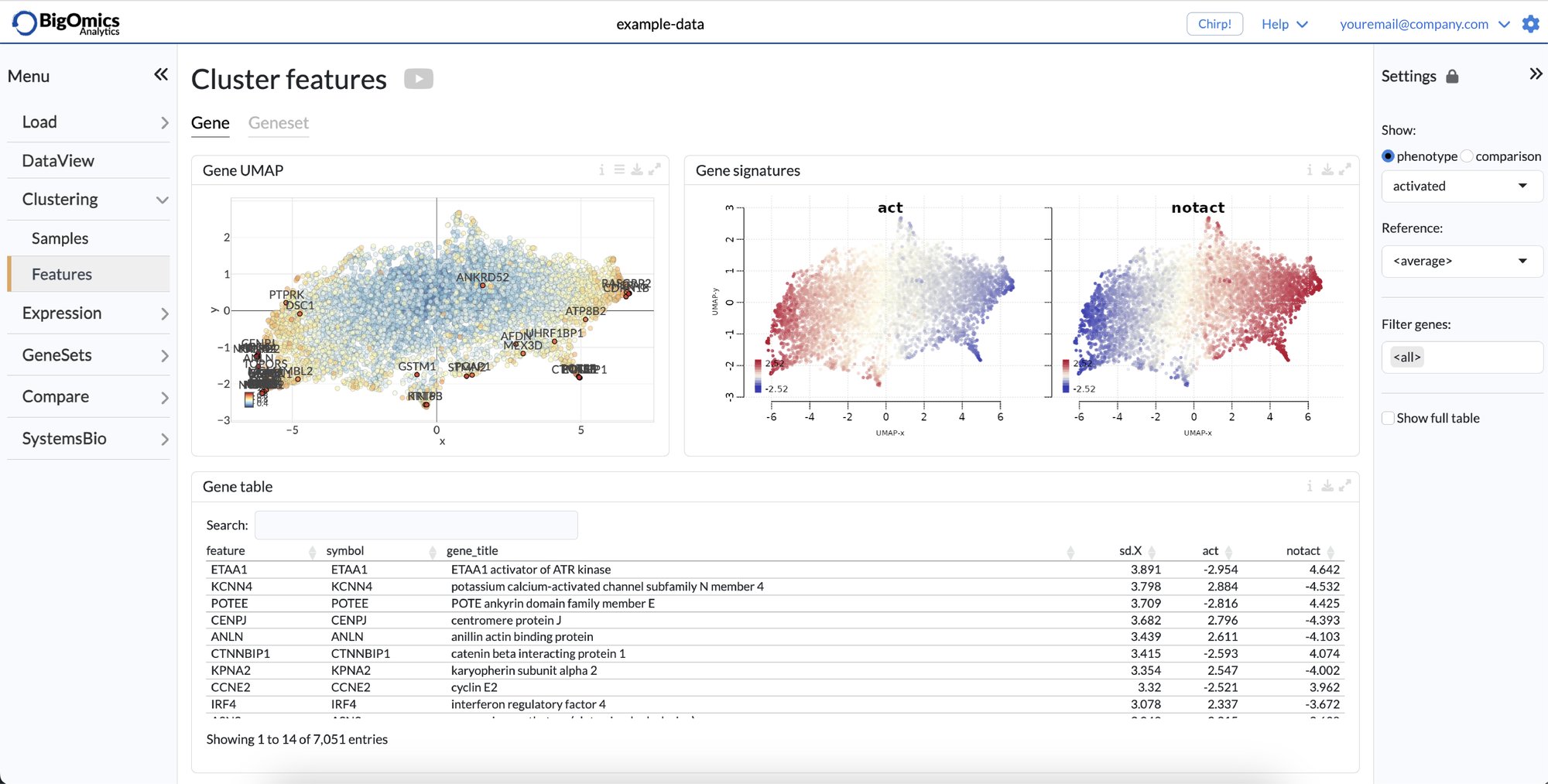Open Gene UMAP info icon
The image size is (1548, 784).
[x=601, y=169]
